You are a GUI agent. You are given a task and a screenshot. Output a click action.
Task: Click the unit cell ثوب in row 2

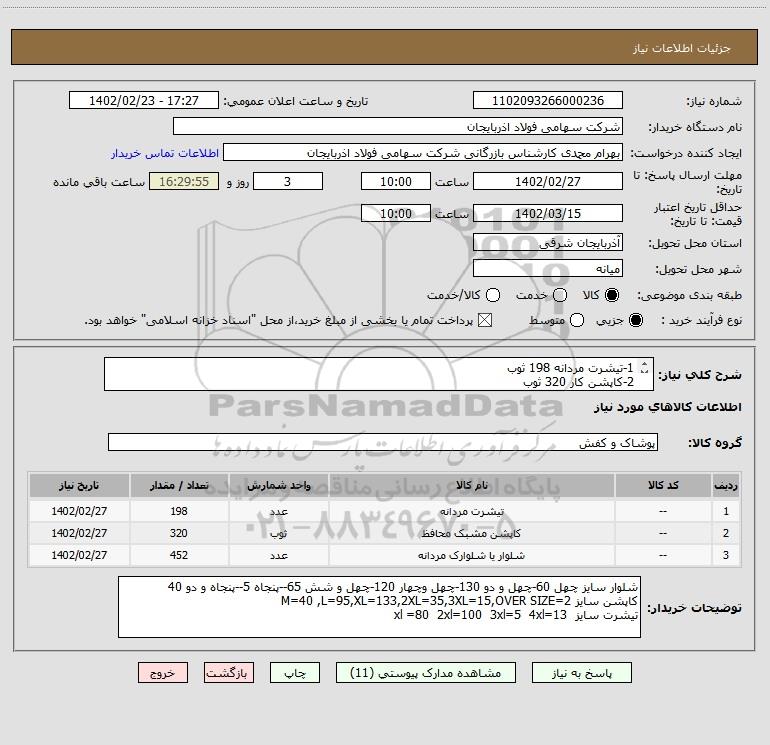[x=278, y=533]
